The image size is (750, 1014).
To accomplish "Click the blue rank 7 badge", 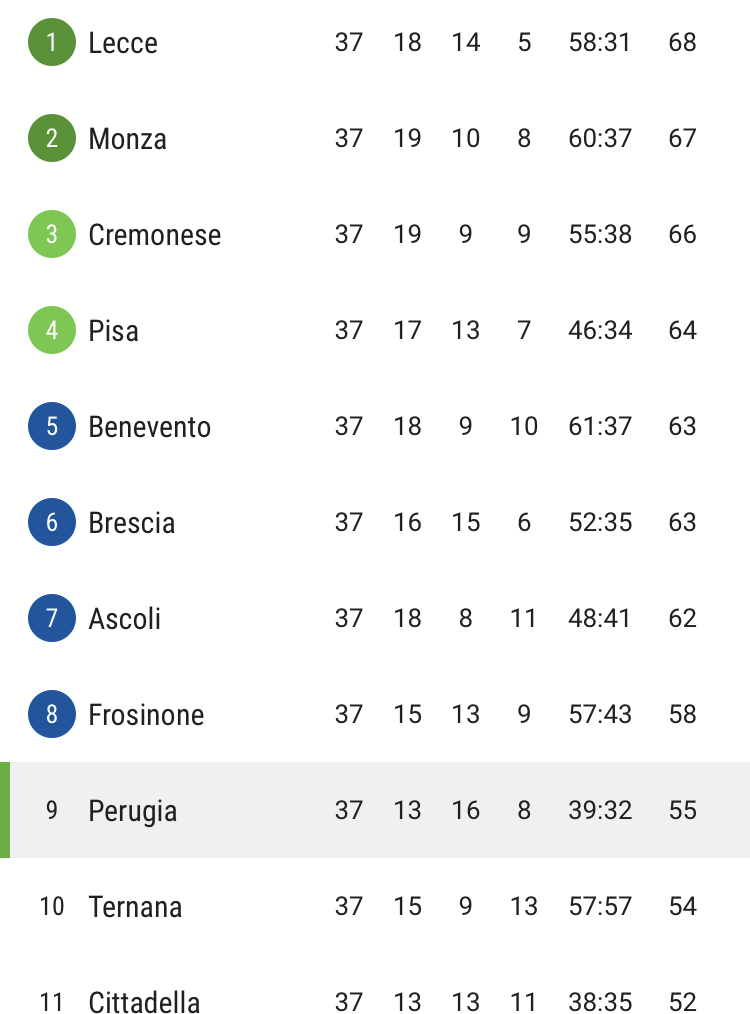I will [52, 618].
